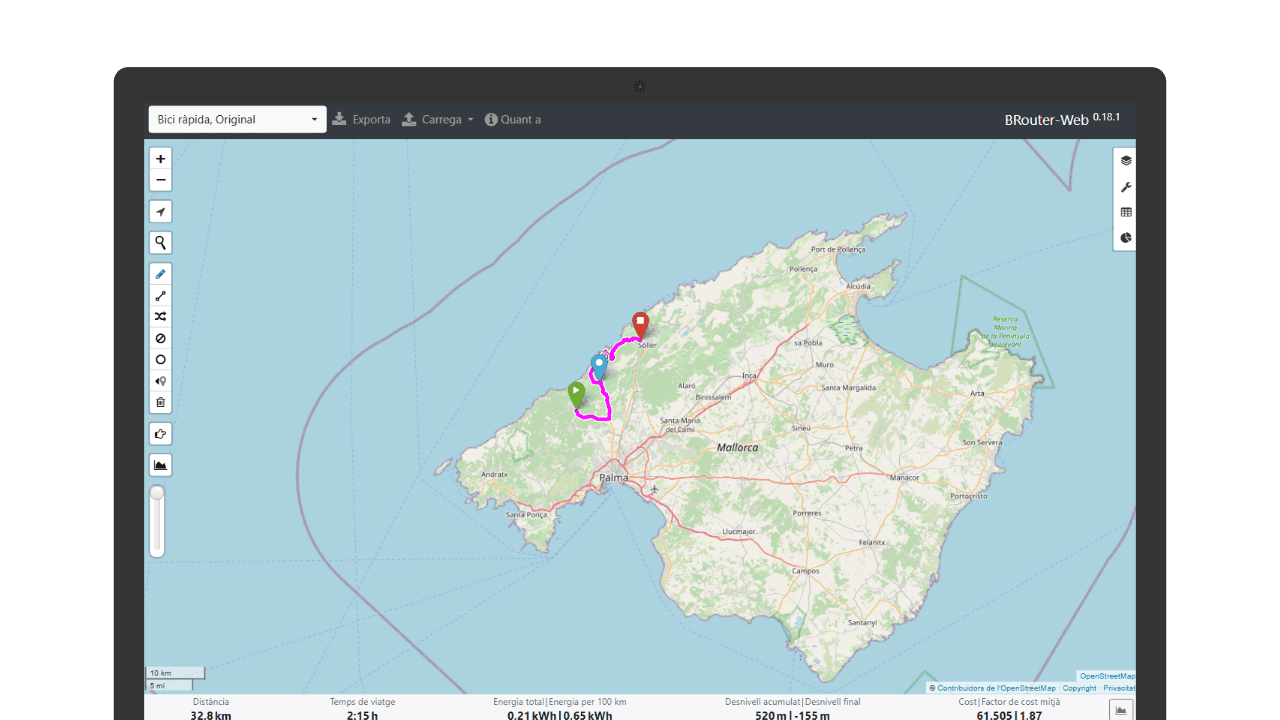1280x720 pixels.
Task: Add a no-go area using the slashed-circle icon
Action: coord(160,338)
